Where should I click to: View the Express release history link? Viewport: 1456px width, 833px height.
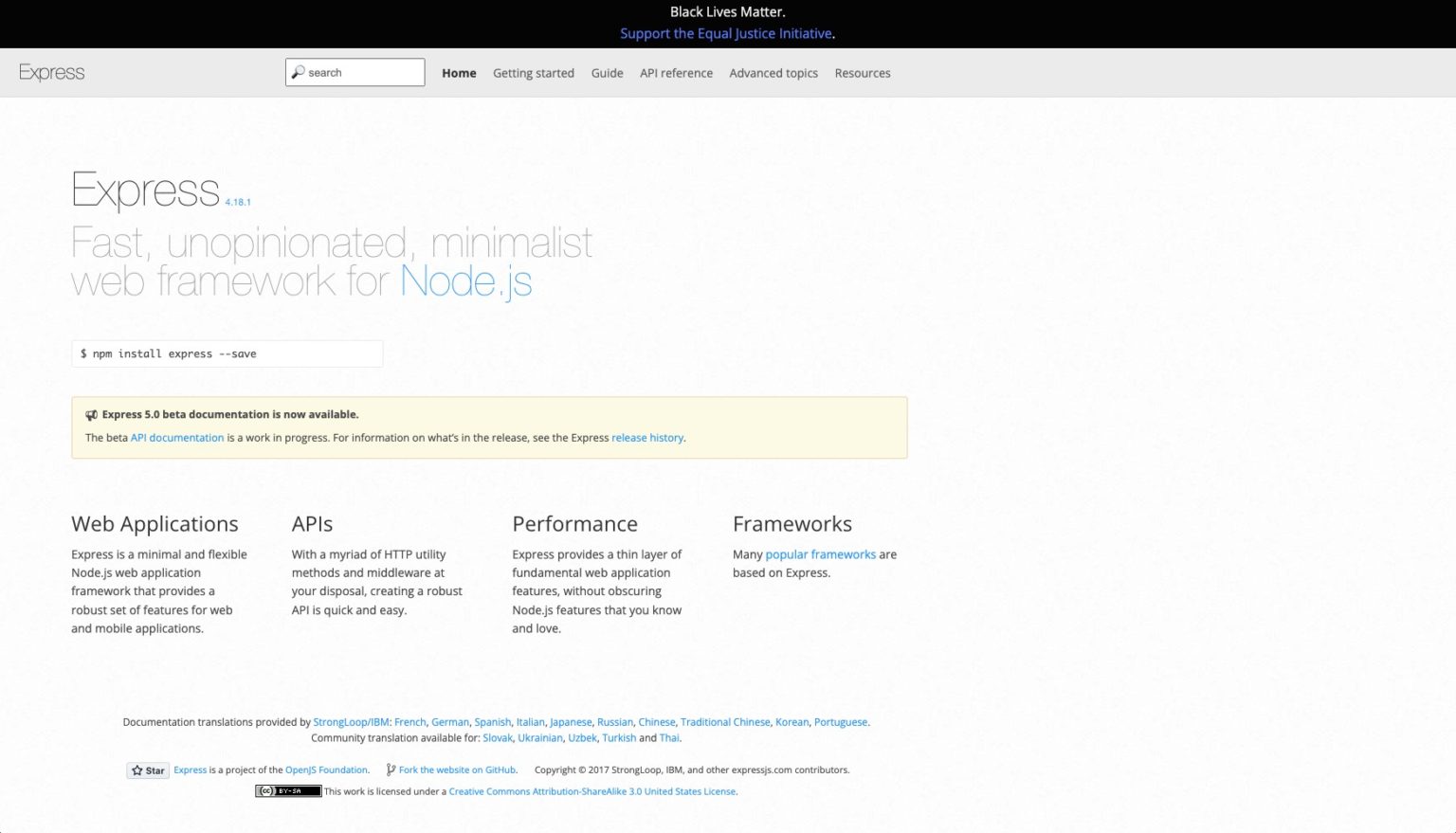click(646, 438)
